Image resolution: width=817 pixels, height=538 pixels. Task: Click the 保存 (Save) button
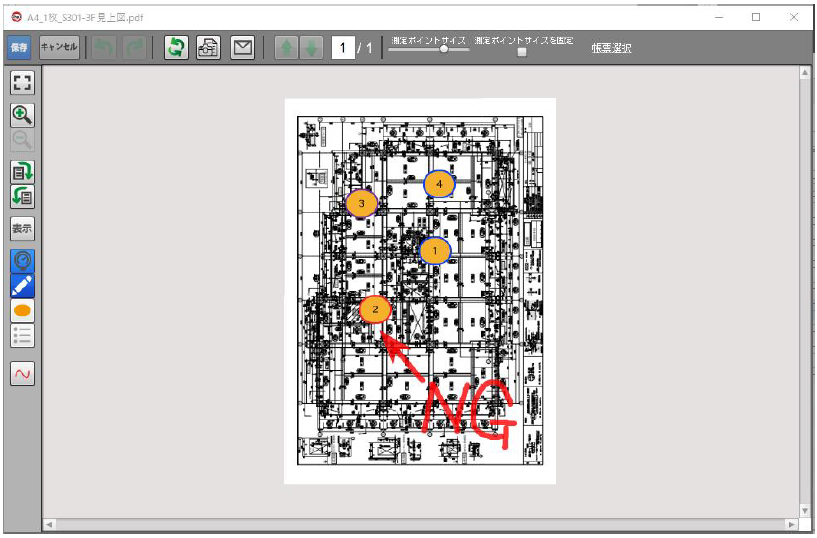(x=19, y=48)
